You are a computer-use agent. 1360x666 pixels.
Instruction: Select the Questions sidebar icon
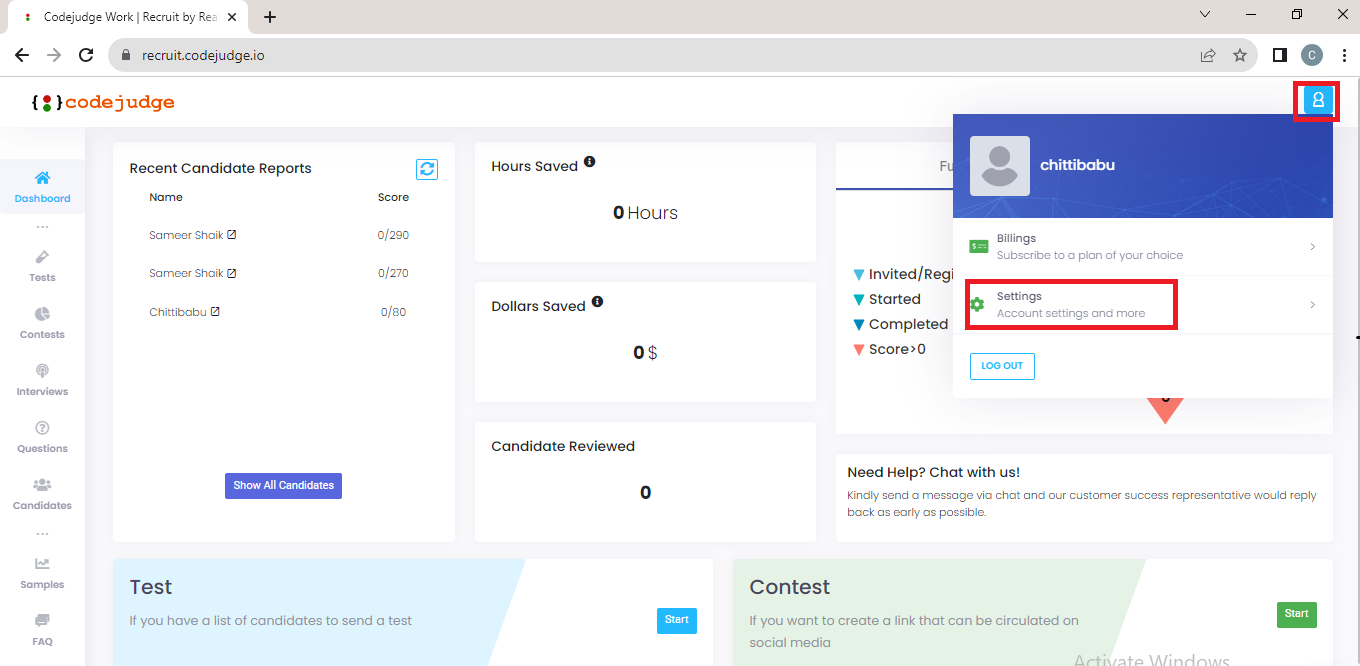(x=42, y=434)
